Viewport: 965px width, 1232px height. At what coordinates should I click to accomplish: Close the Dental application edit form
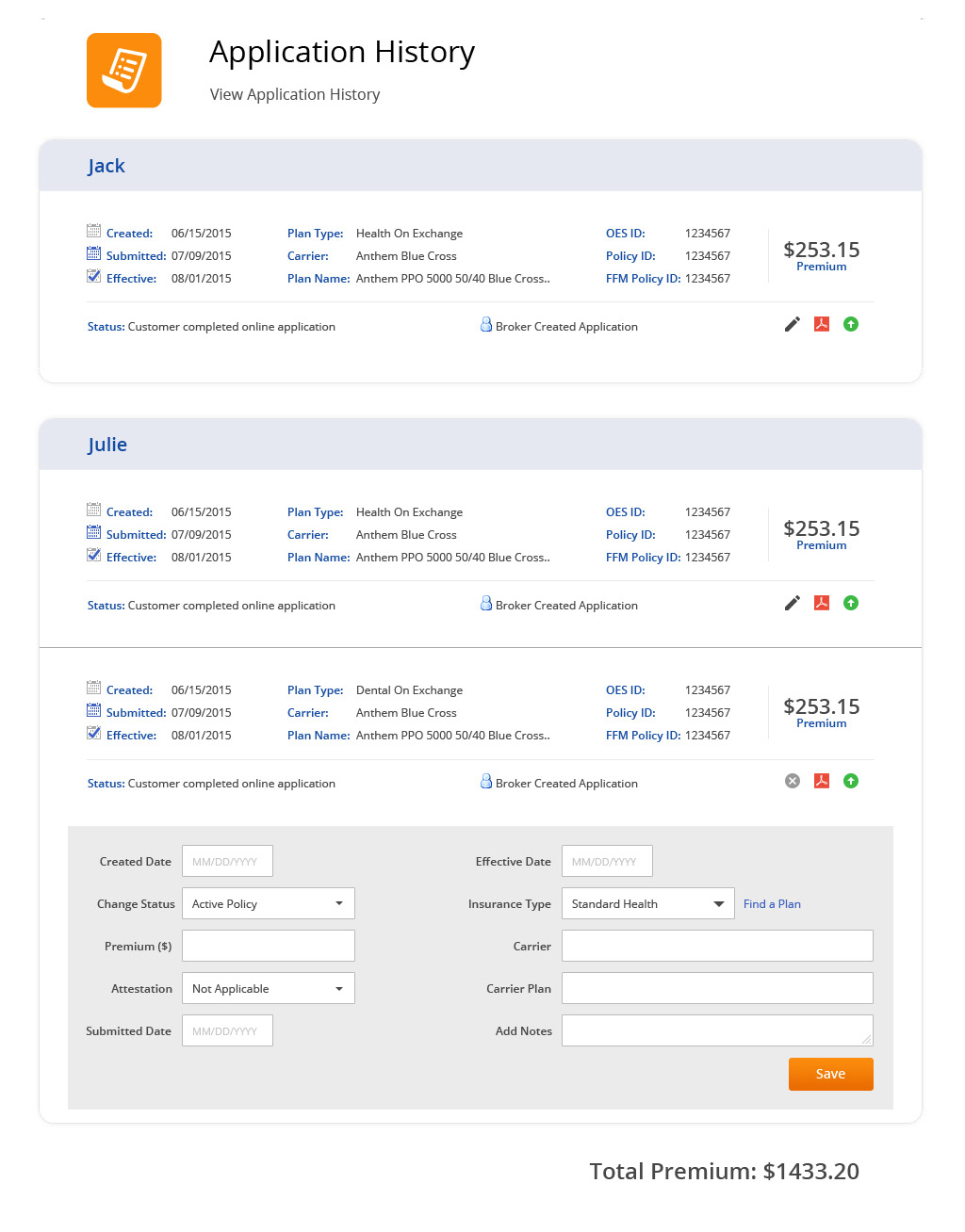793,781
